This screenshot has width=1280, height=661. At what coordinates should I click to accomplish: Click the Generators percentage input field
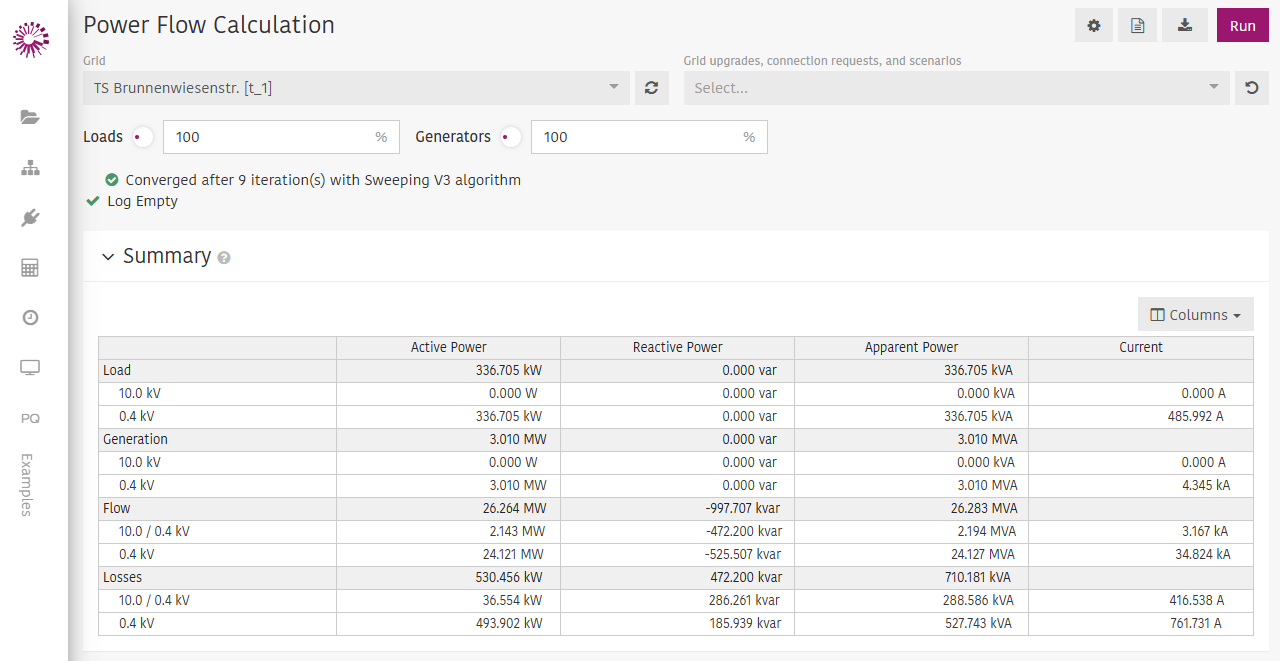click(x=649, y=137)
